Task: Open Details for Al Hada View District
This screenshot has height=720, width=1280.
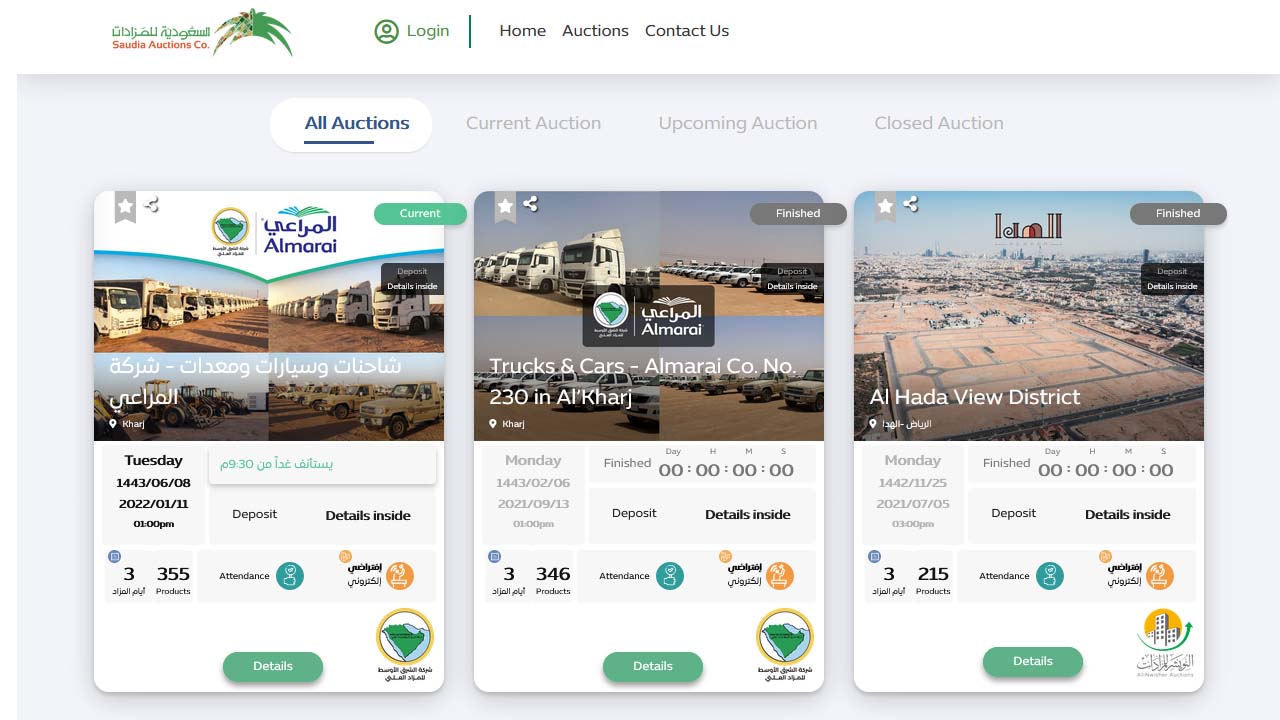Action: click(1033, 662)
